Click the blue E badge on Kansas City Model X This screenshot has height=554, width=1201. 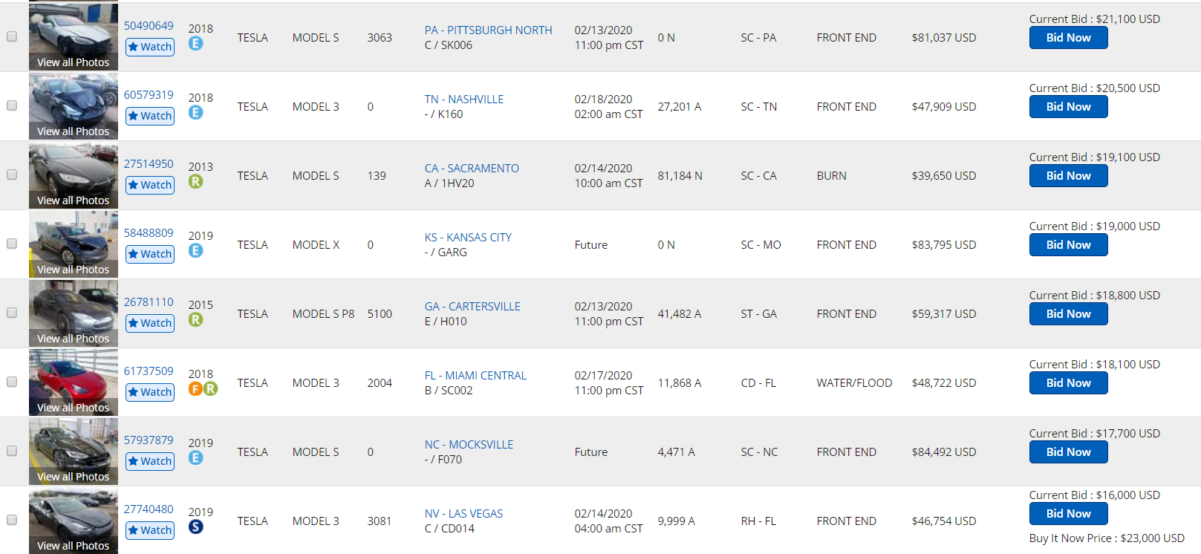pyautogui.click(x=196, y=251)
